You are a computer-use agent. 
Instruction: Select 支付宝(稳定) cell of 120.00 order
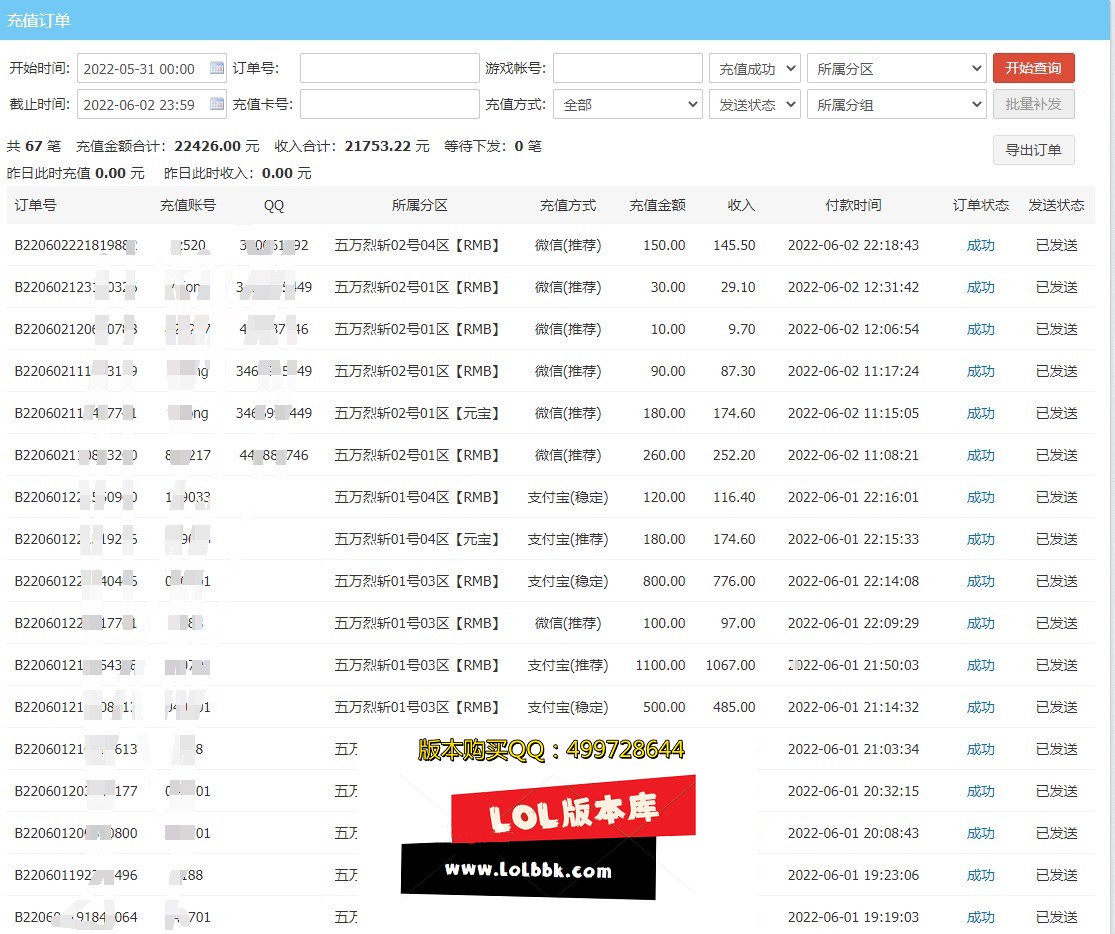pos(567,497)
